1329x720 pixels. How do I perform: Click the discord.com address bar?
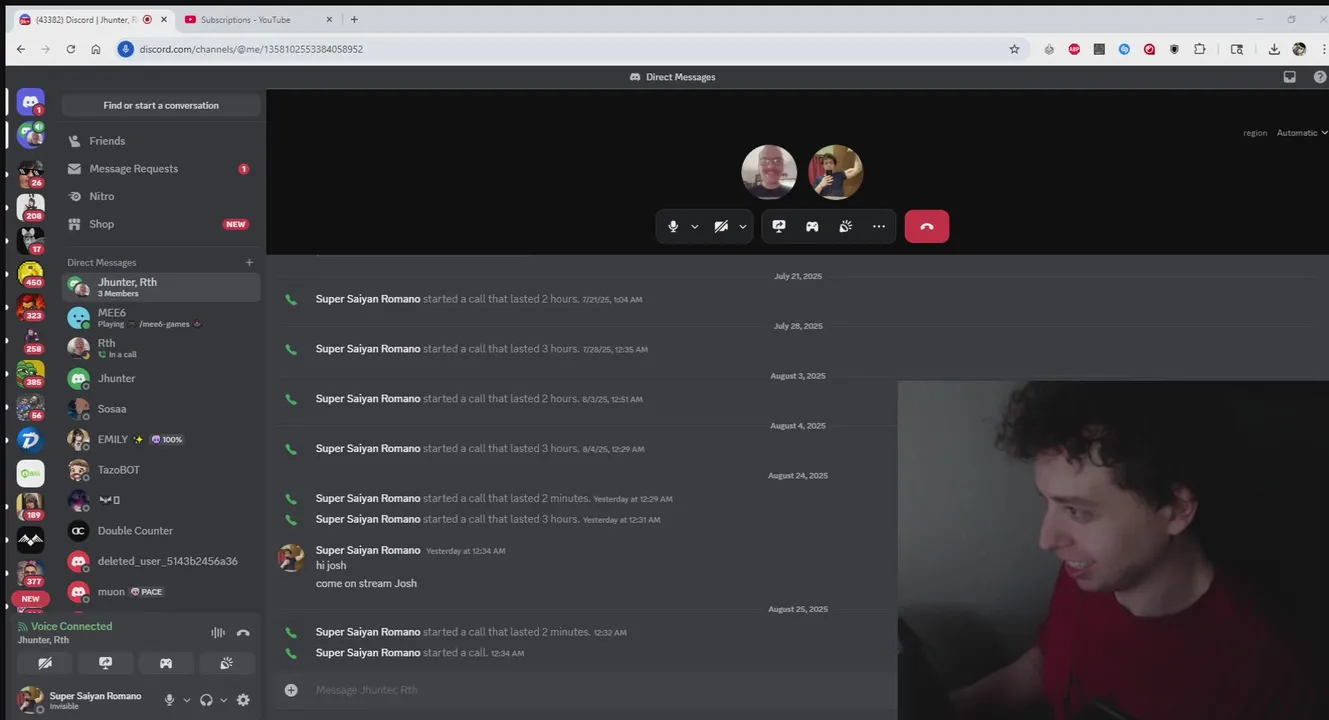(560, 49)
